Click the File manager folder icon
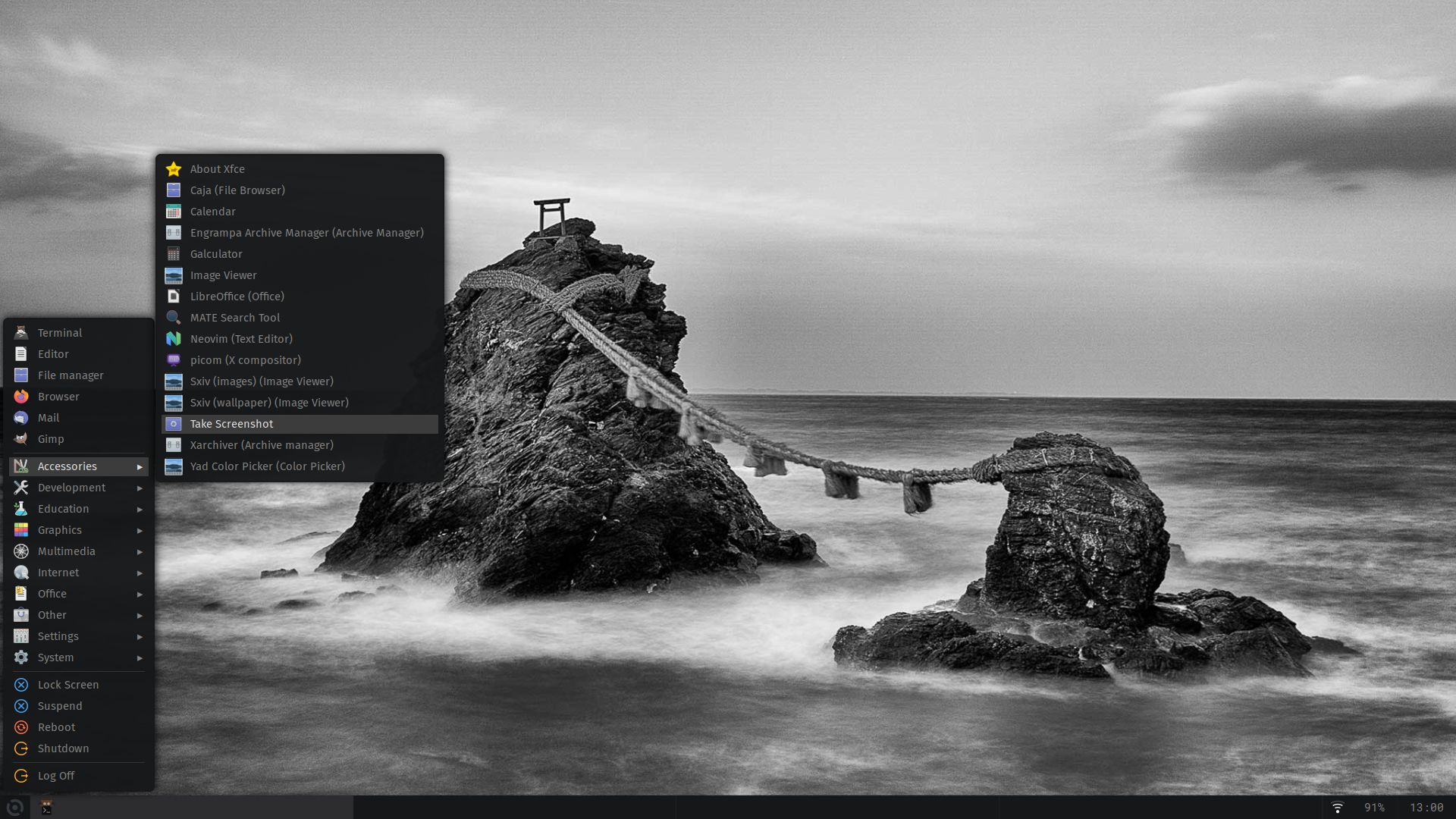This screenshot has height=819, width=1456. pos(21,375)
